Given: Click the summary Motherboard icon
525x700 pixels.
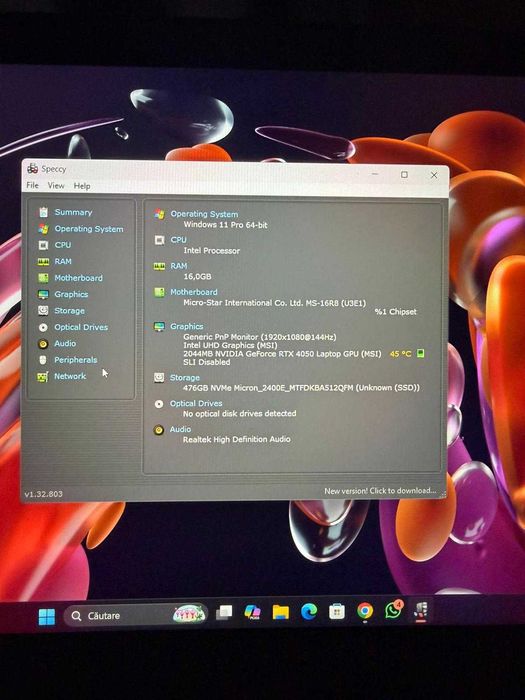Looking at the screenshot, I should click(159, 292).
